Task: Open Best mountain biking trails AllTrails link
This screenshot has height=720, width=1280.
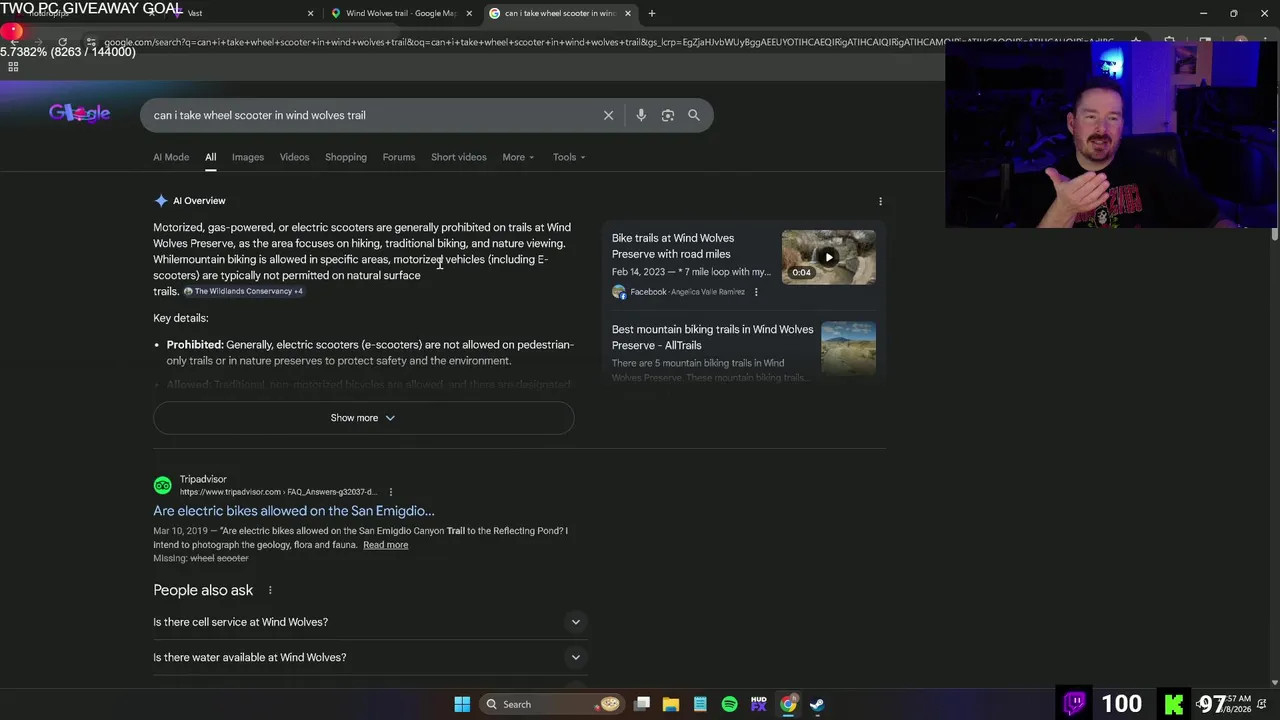Action: pyautogui.click(x=712, y=337)
